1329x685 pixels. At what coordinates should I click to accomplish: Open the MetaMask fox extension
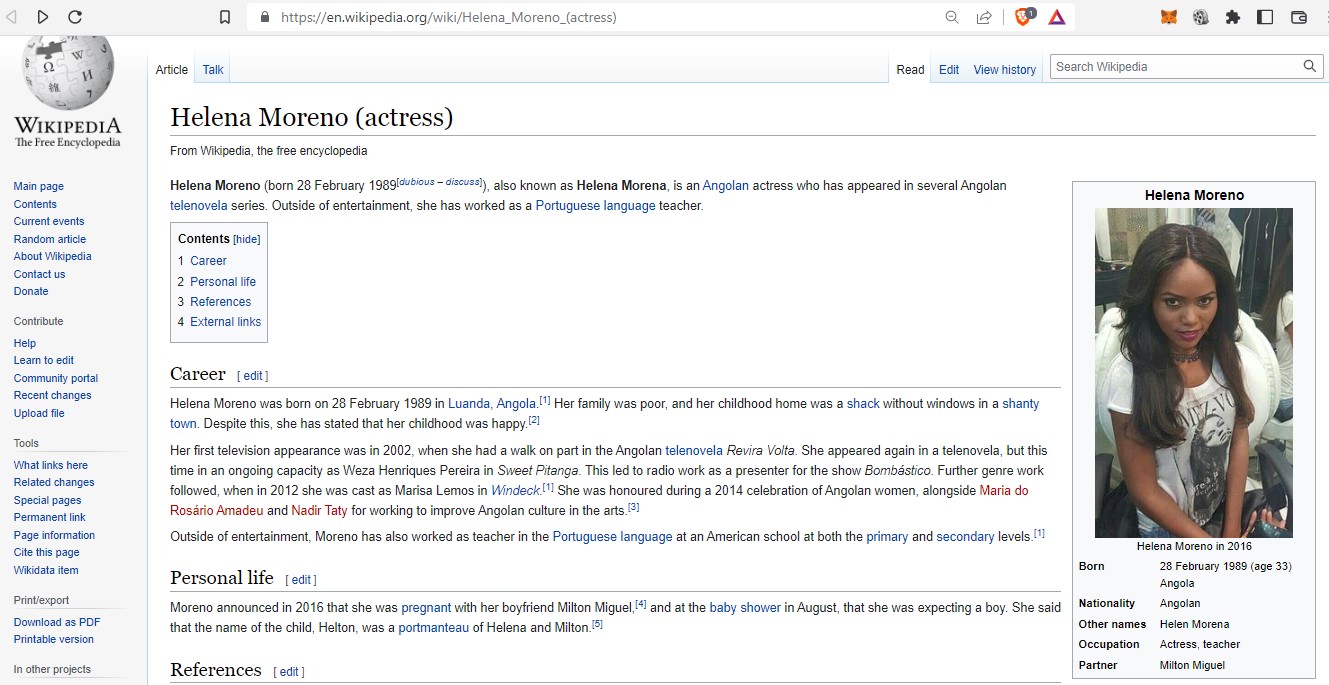tap(1168, 17)
